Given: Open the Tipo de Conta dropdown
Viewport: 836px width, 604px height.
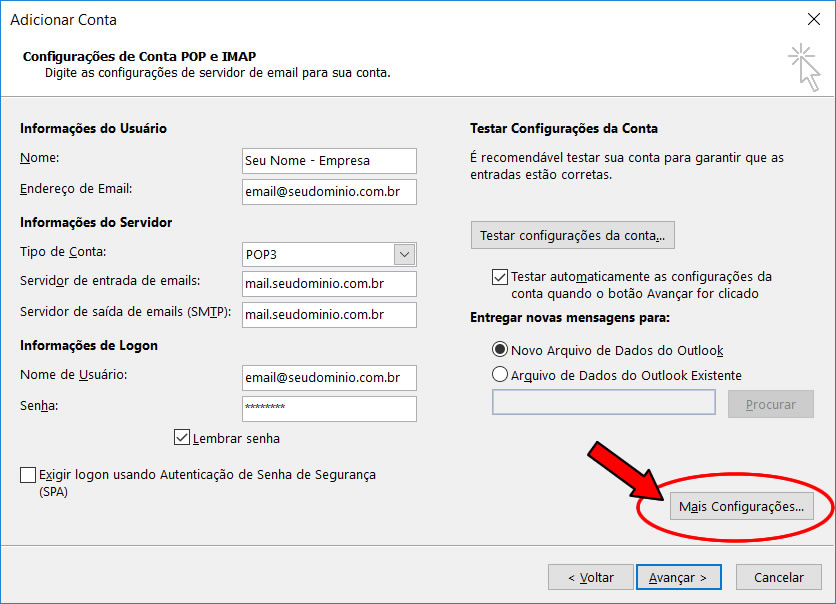Looking at the screenshot, I should point(404,254).
